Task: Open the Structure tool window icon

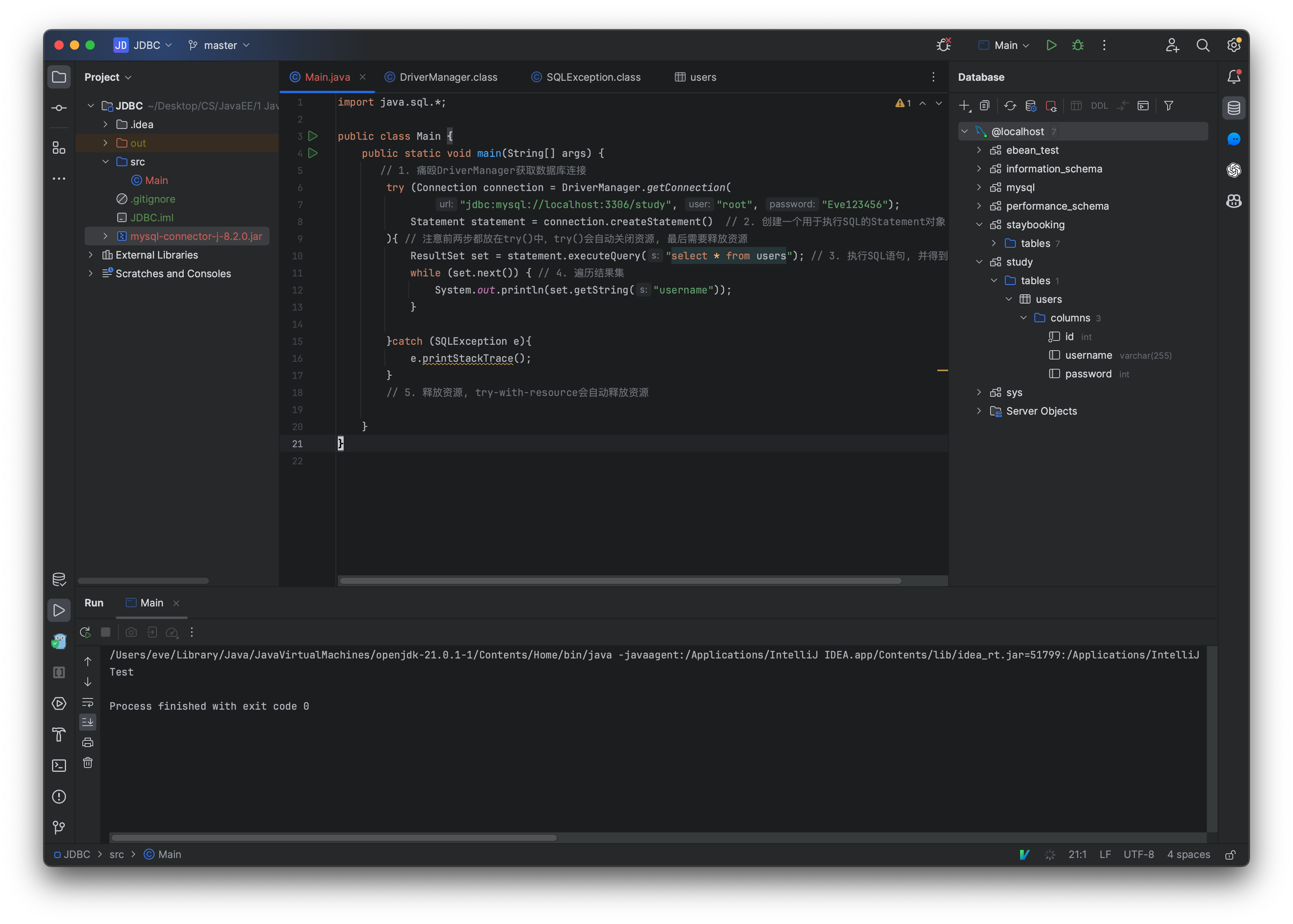Action: 59,148
